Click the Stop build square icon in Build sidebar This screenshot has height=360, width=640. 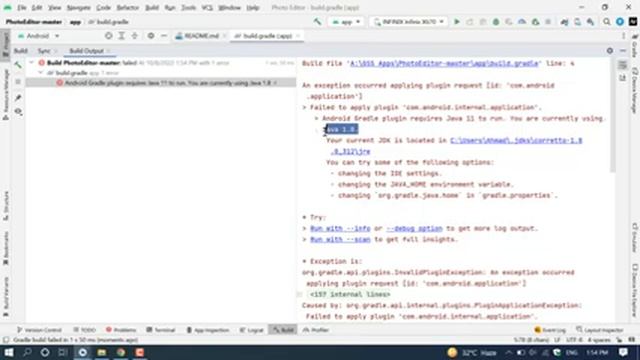[x=18, y=82]
